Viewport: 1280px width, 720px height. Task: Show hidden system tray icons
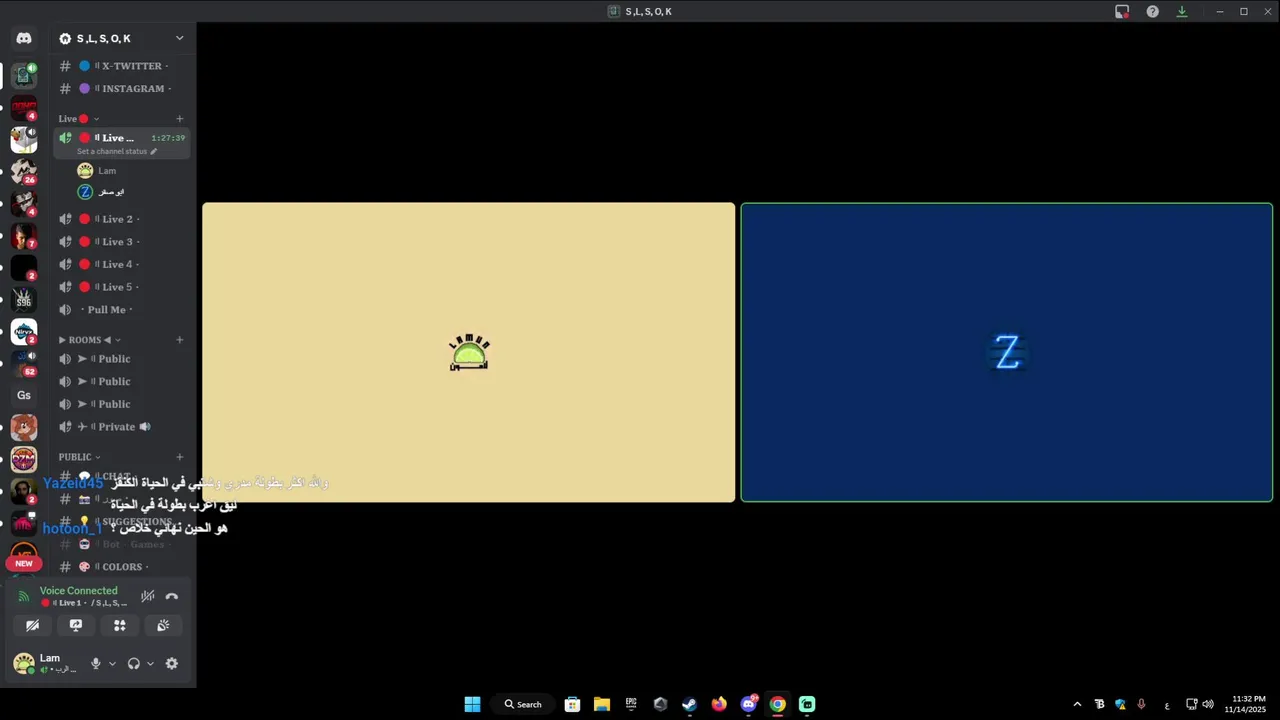[1077, 704]
